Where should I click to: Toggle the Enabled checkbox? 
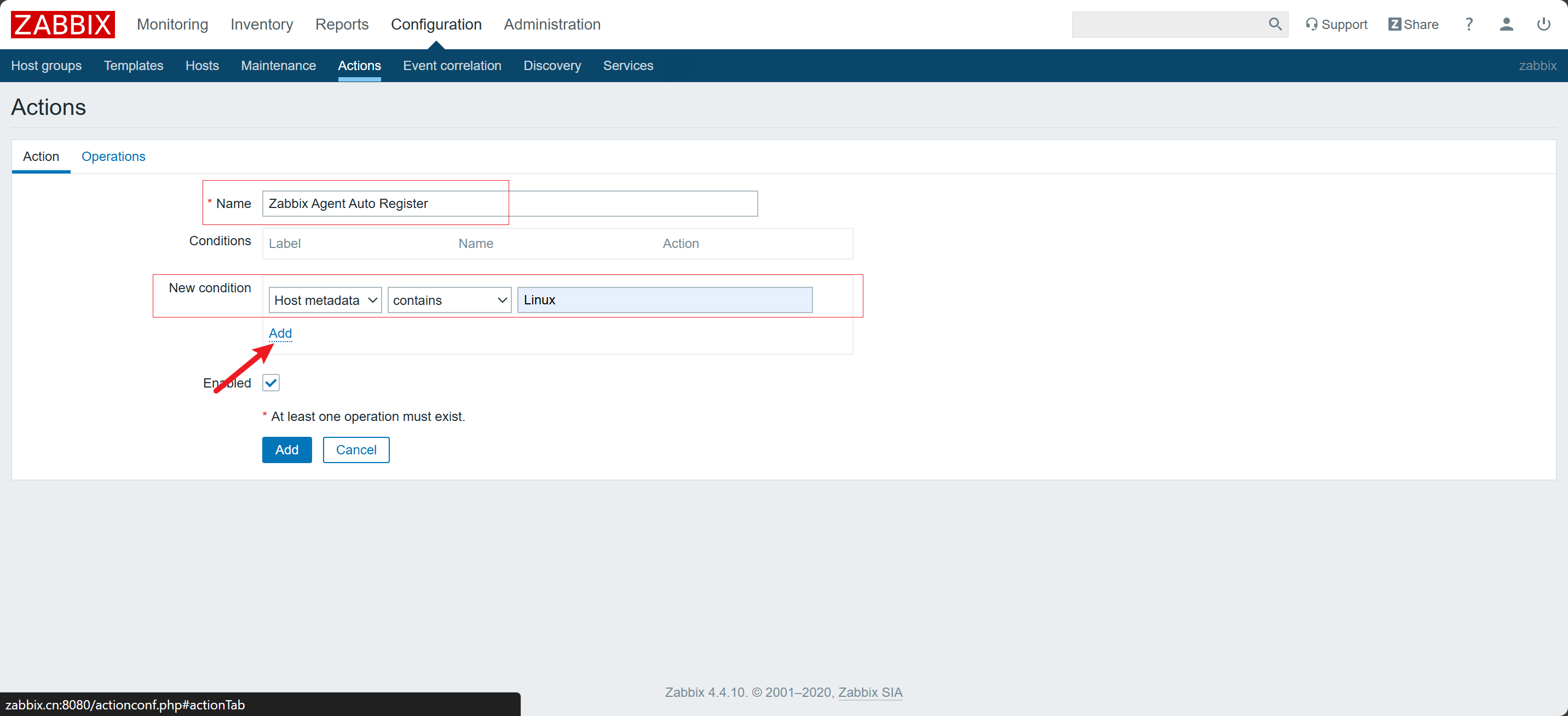[271, 383]
